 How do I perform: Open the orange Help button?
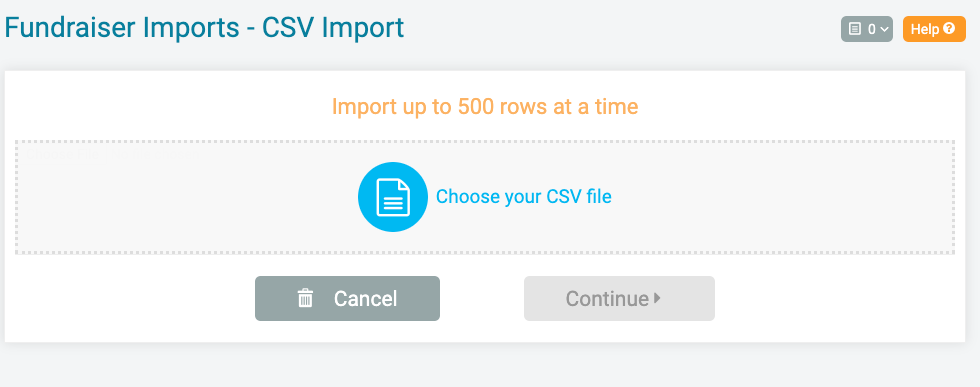tap(934, 29)
